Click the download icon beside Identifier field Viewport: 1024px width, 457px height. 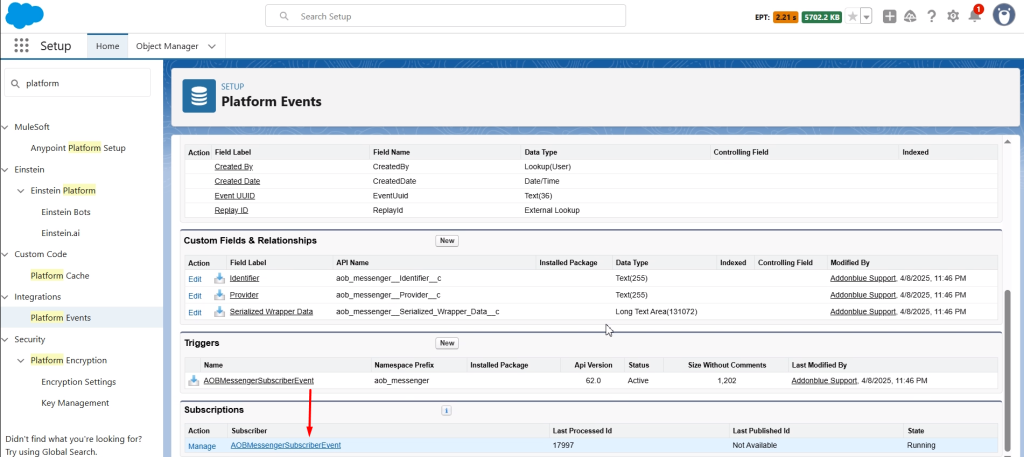click(219, 279)
